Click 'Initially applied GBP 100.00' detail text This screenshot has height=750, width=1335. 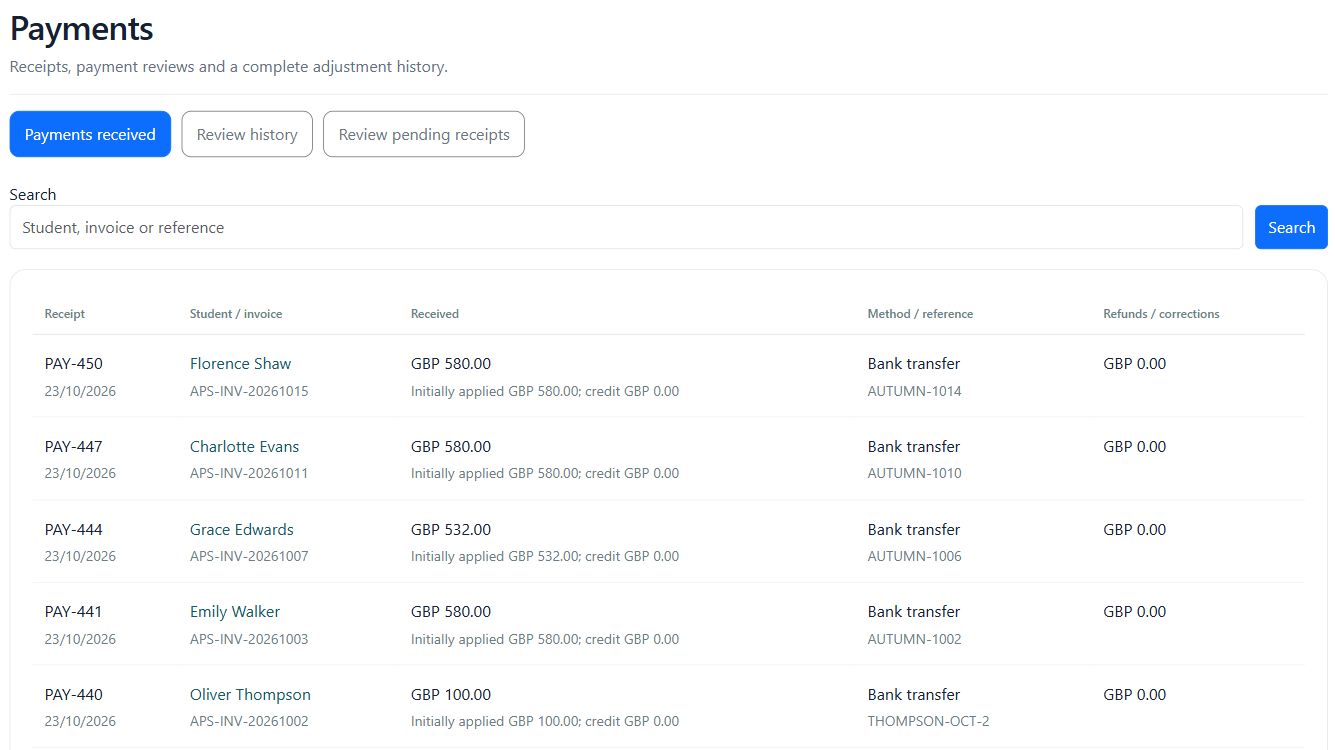coord(495,721)
